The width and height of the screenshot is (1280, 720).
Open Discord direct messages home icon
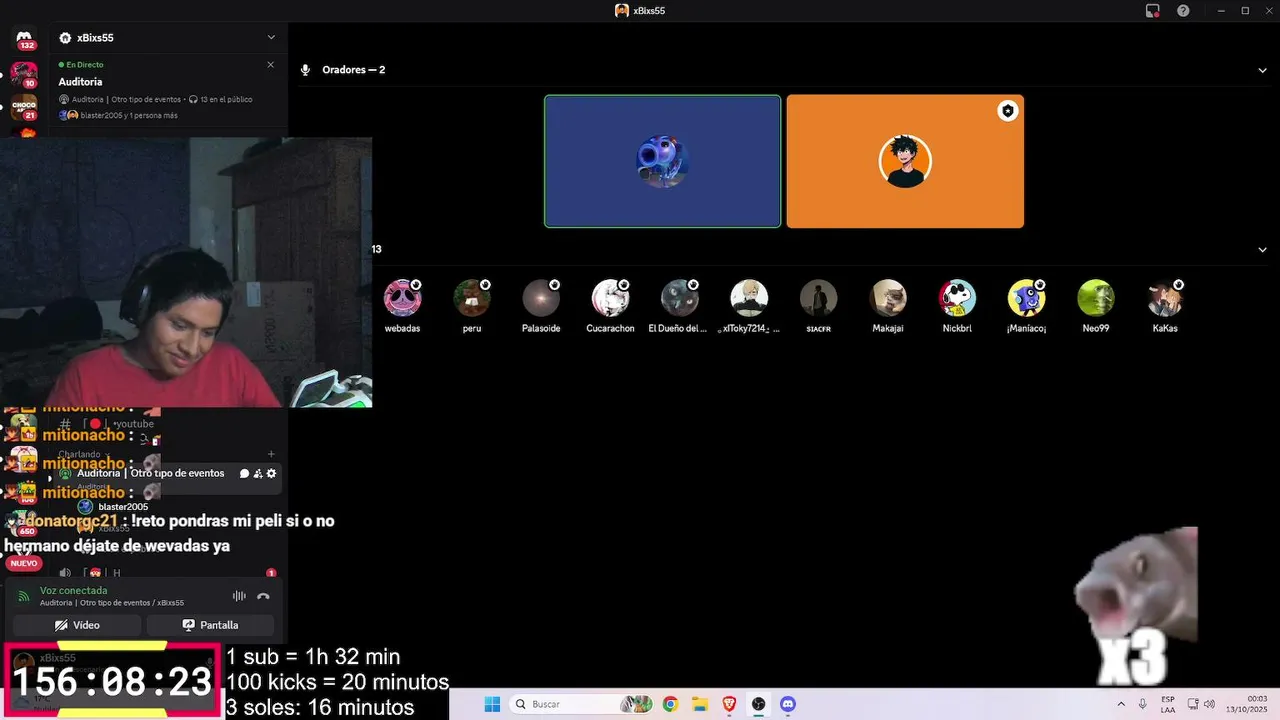tap(26, 40)
